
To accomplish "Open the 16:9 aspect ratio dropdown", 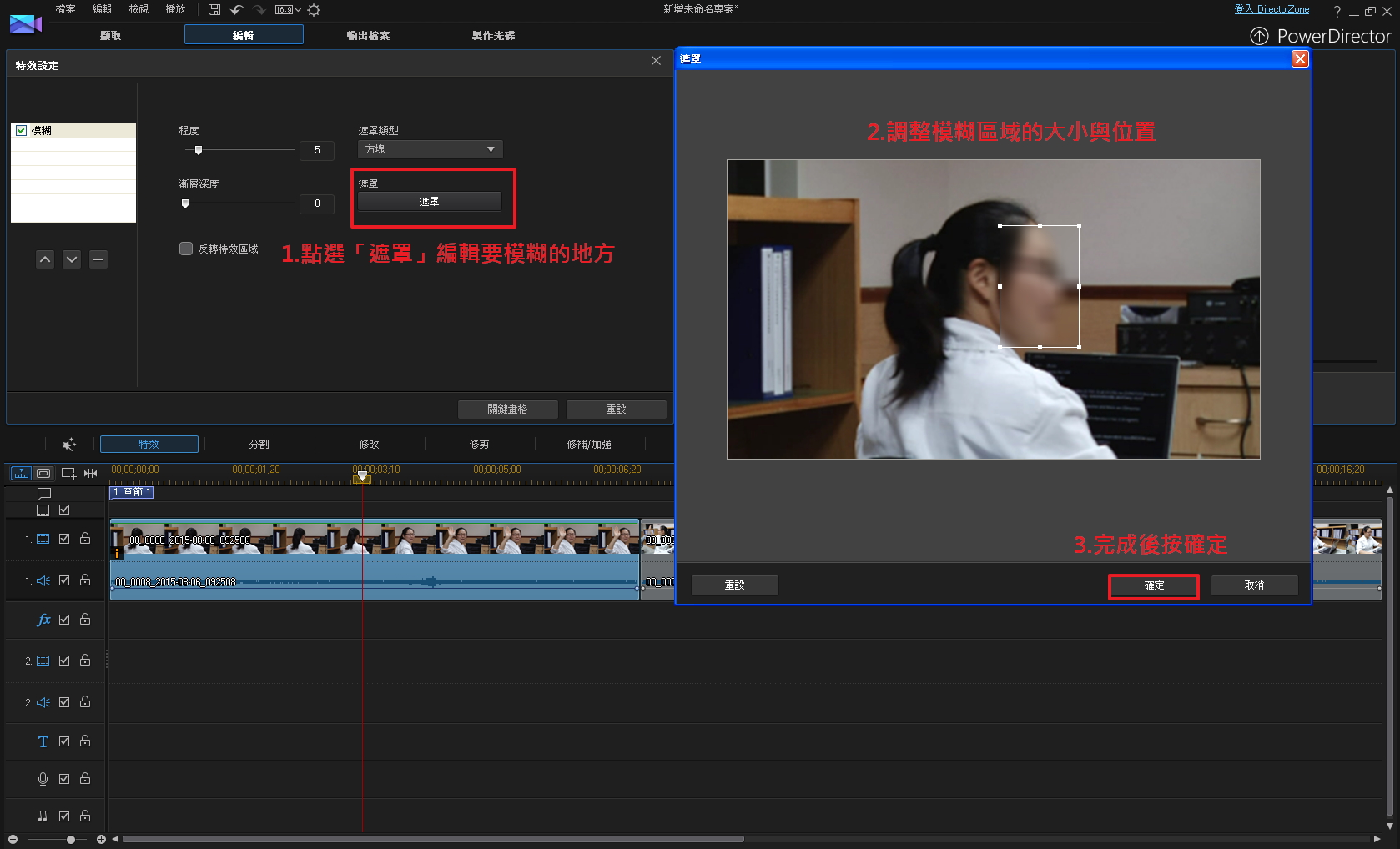I will point(288,10).
